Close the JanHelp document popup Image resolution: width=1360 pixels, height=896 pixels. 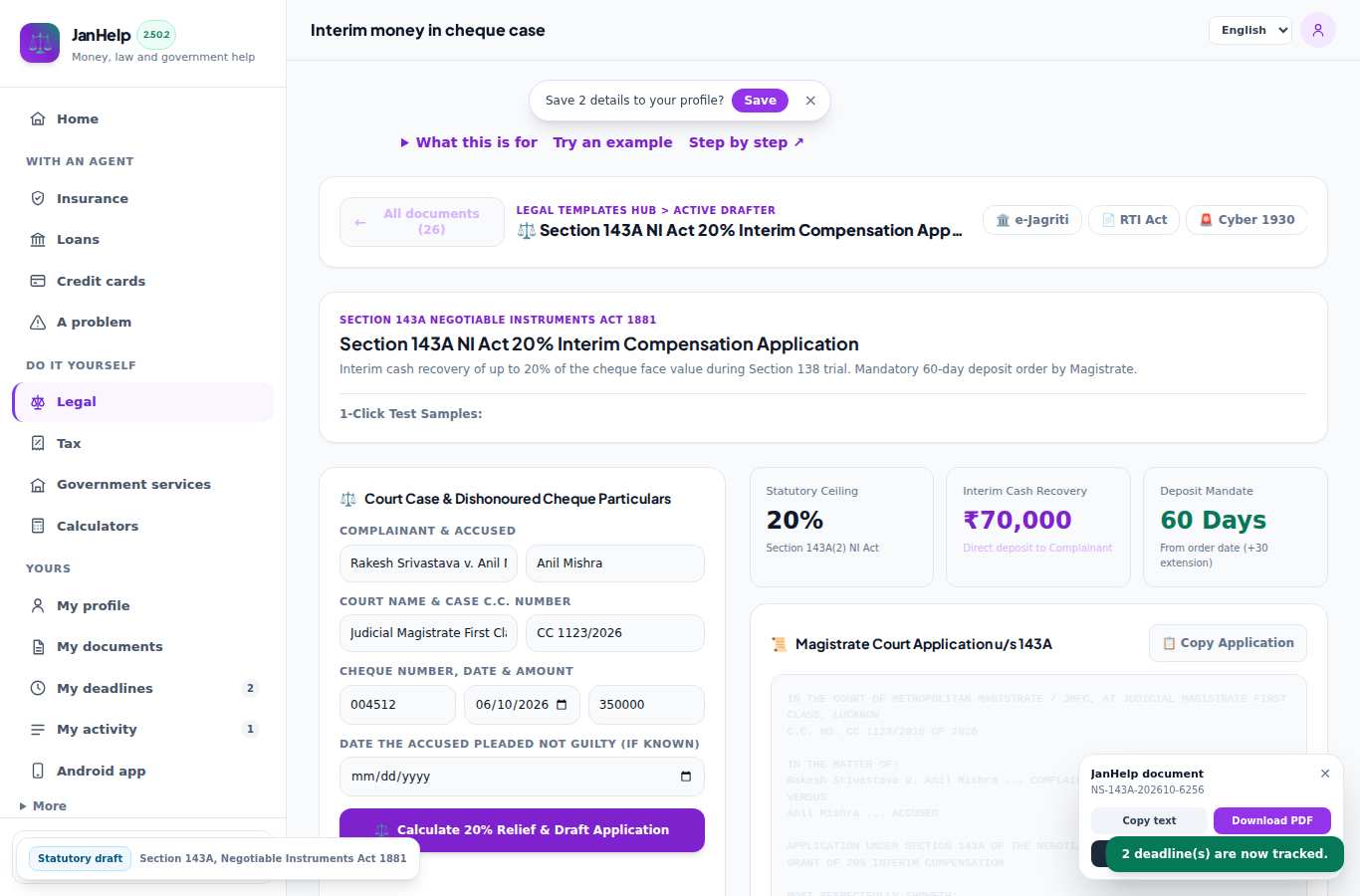tap(1325, 774)
